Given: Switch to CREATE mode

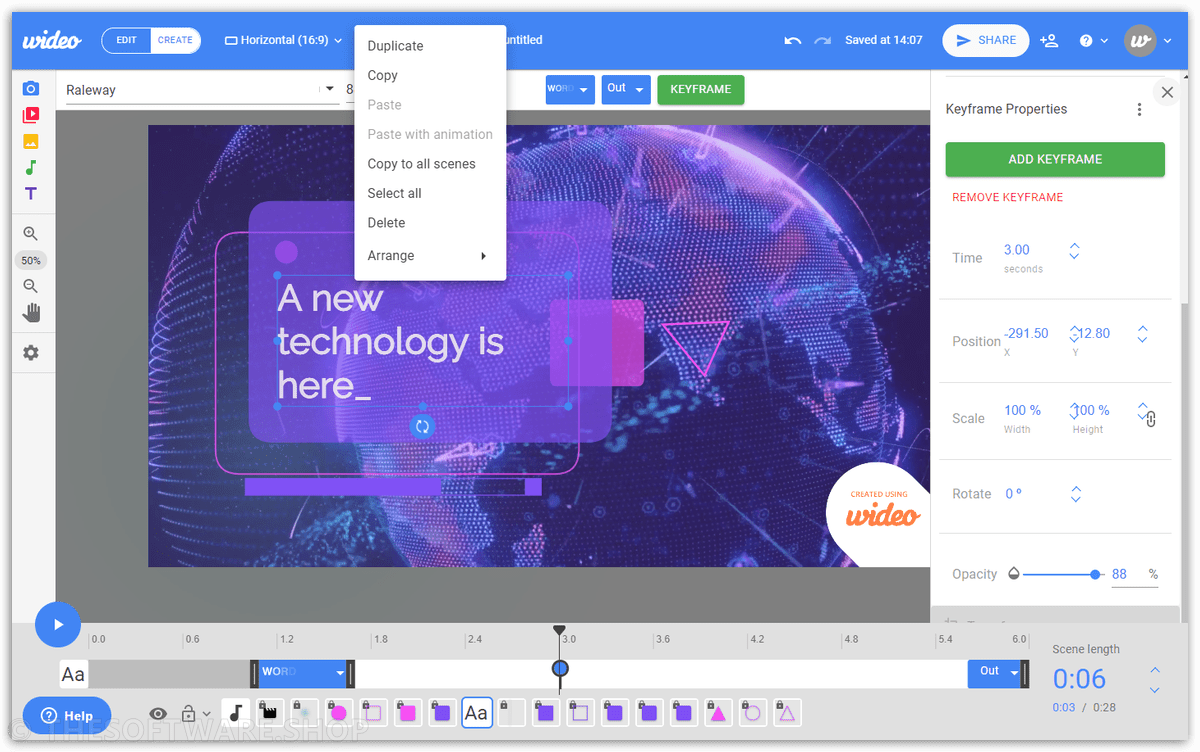Looking at the screenshot, I should pos(175,40).
